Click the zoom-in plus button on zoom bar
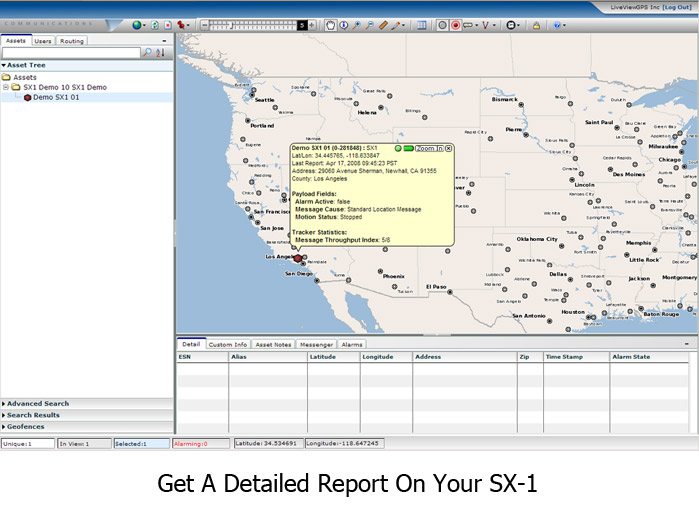 pyautogui.click(x=312, y=24)
